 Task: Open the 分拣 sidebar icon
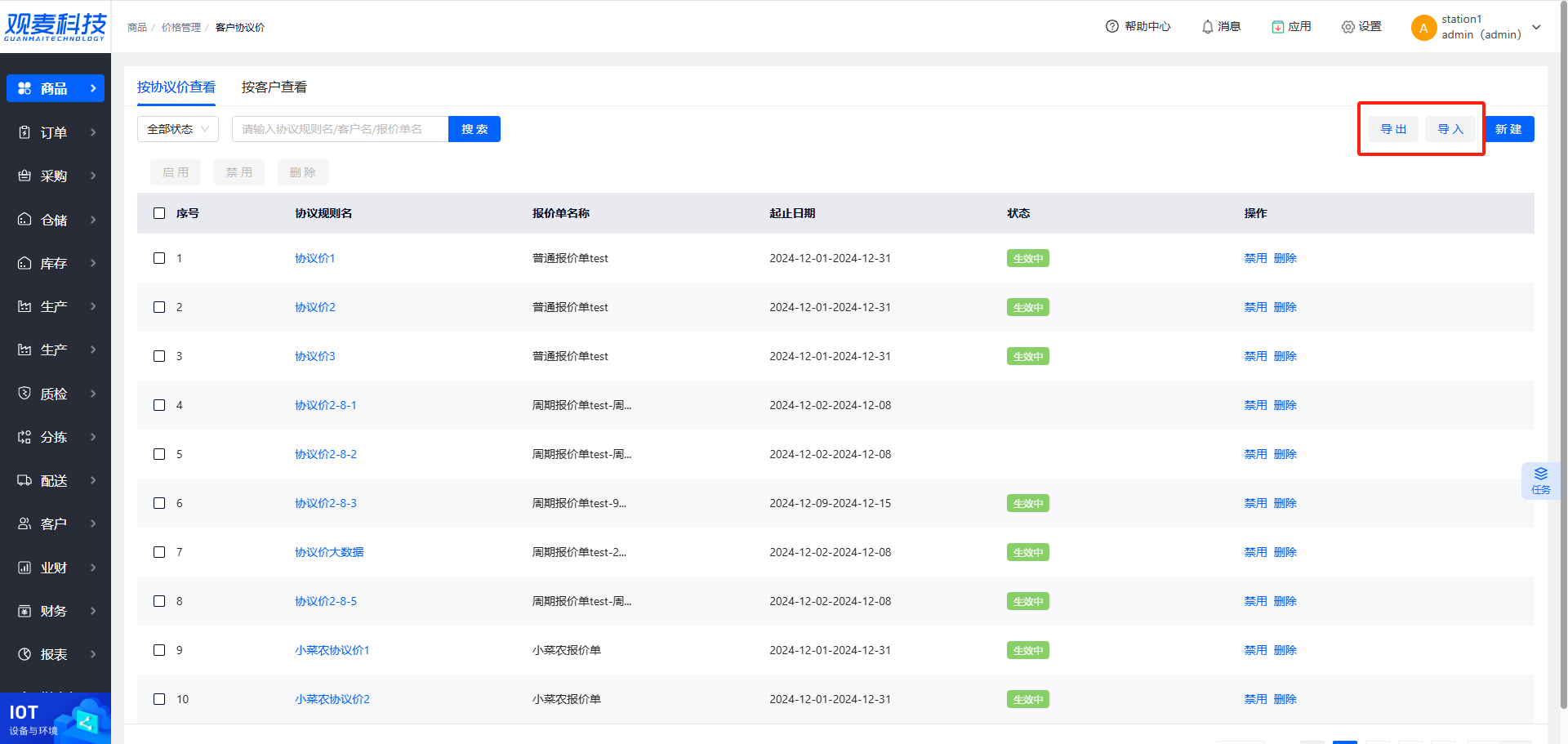coord(24,437)
